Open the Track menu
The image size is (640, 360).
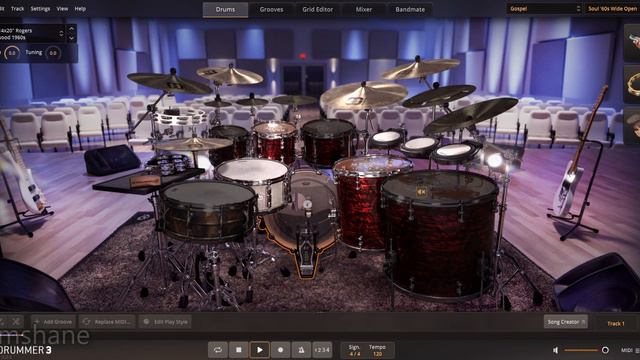18,9
